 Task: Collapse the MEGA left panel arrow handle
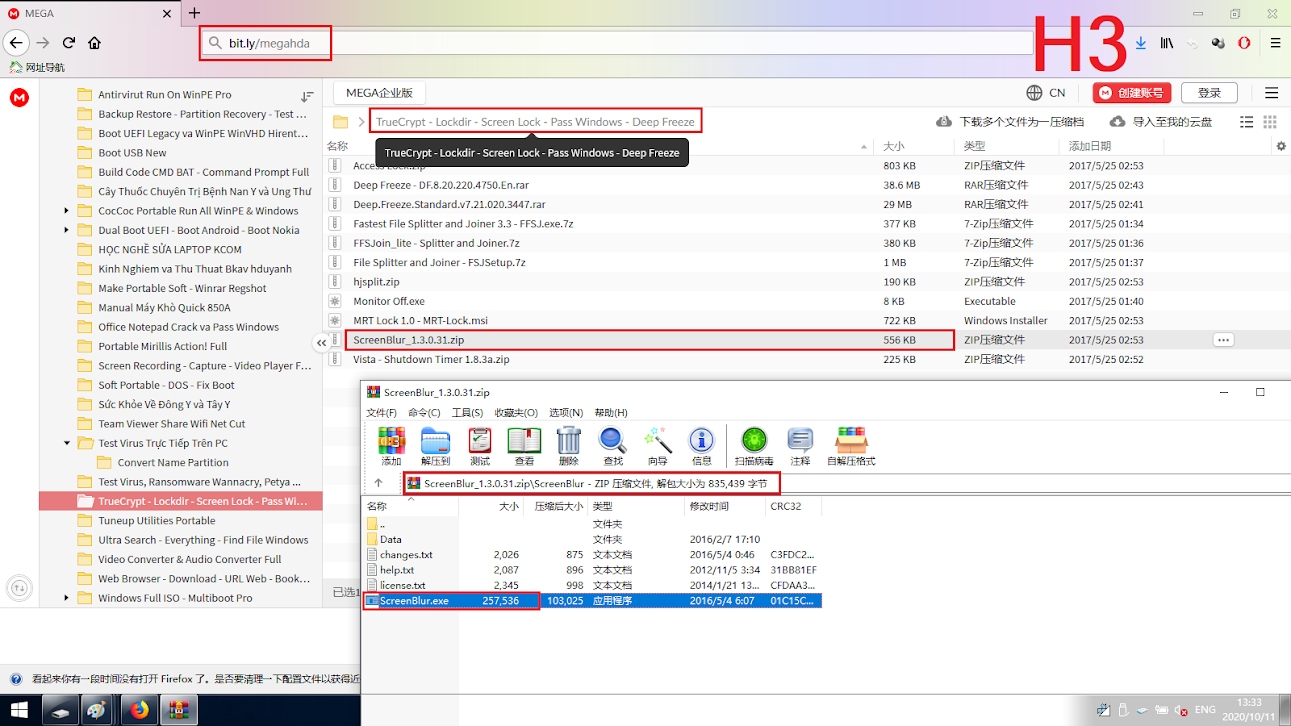pos(322,343)
